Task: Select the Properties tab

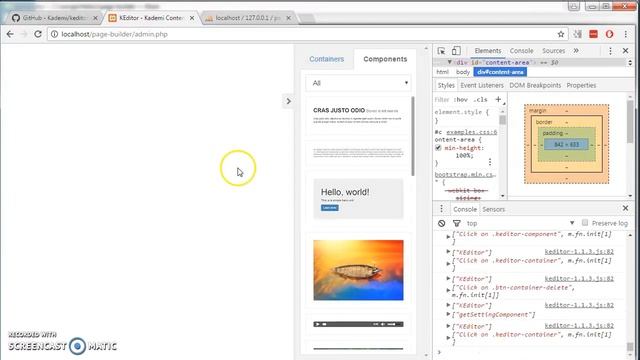Action: pos(581,85)
